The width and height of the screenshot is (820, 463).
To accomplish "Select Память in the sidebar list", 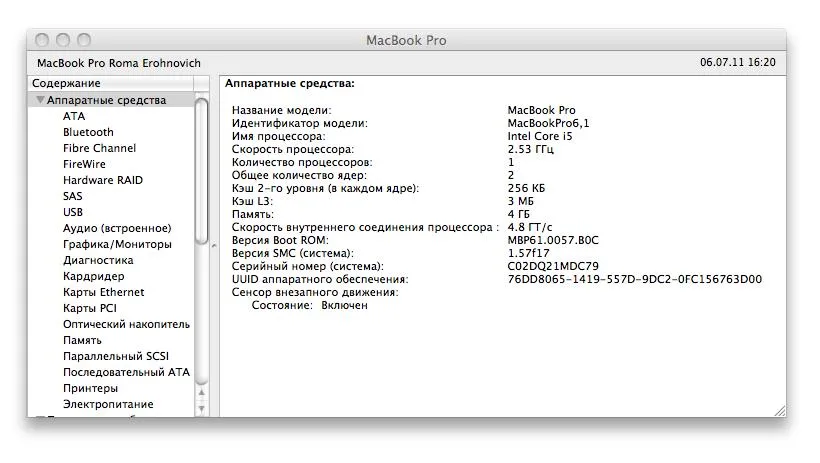I will tap(82, 340).
